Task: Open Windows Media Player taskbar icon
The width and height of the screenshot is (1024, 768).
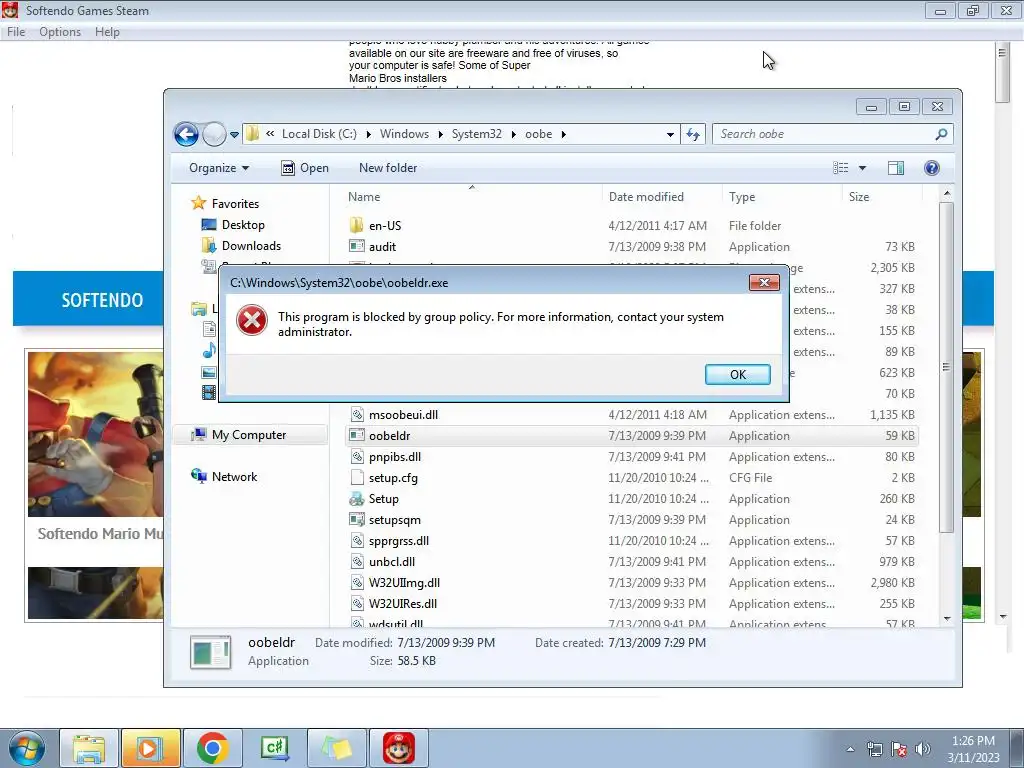Action: click(x=150, y=748)
